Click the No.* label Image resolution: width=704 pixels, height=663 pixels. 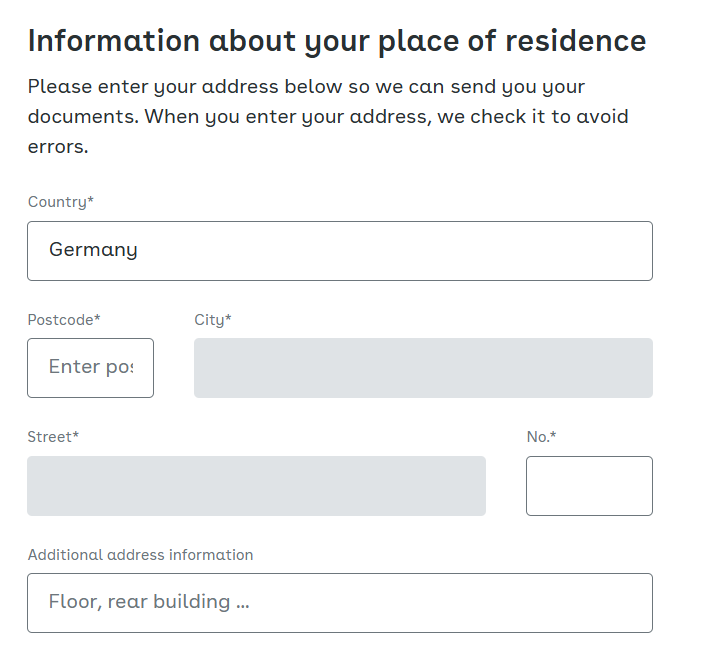(x=541, y=437)
